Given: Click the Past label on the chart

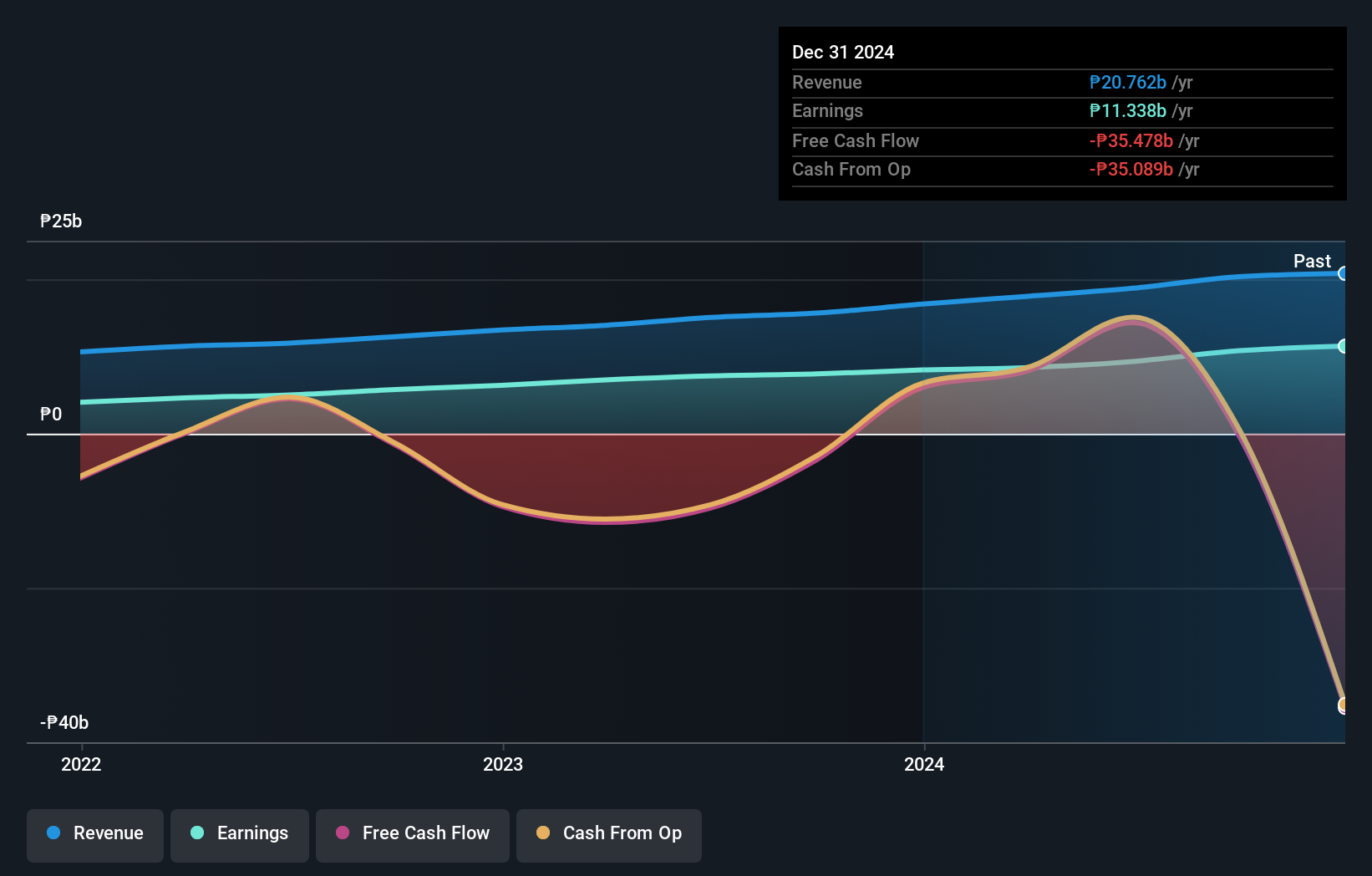Looking at the screenshot, I should click(1312, 261).
